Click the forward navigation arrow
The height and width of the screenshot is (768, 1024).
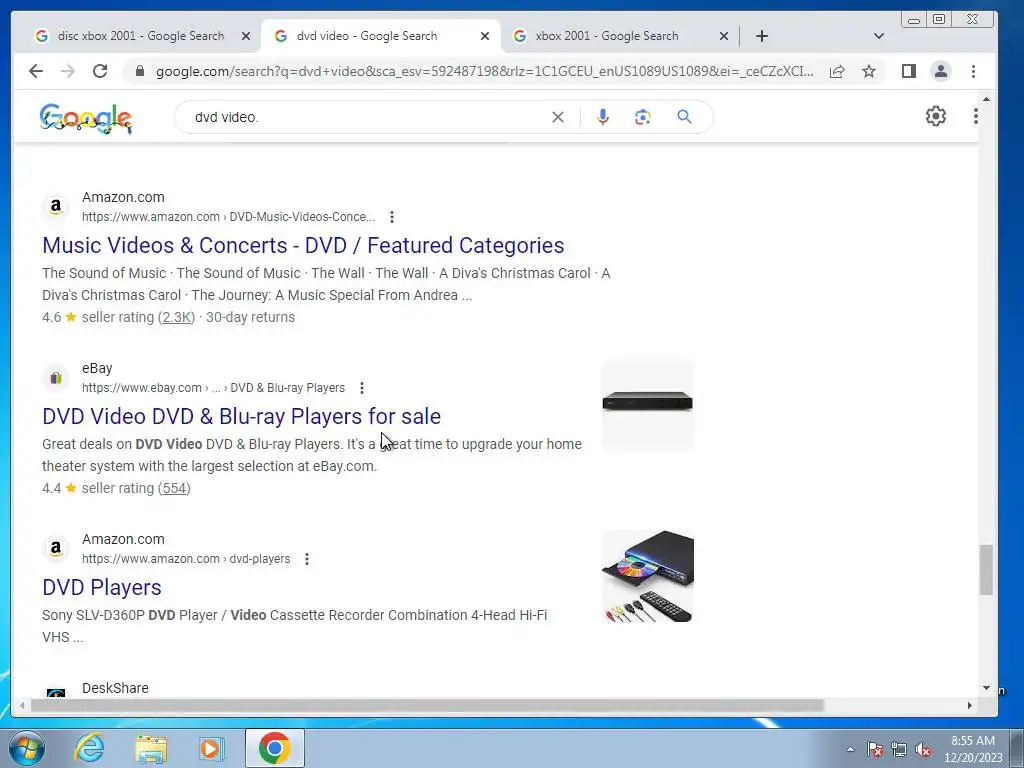tap(68, 71)
